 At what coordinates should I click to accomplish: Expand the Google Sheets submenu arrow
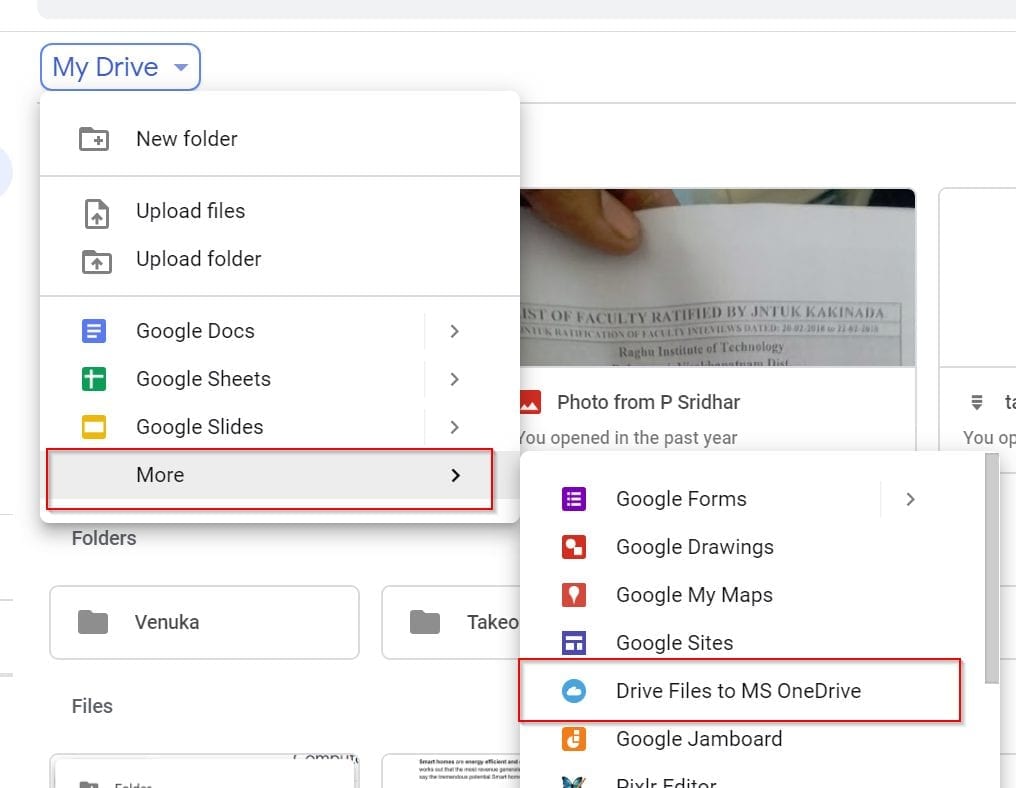[454, 379]
